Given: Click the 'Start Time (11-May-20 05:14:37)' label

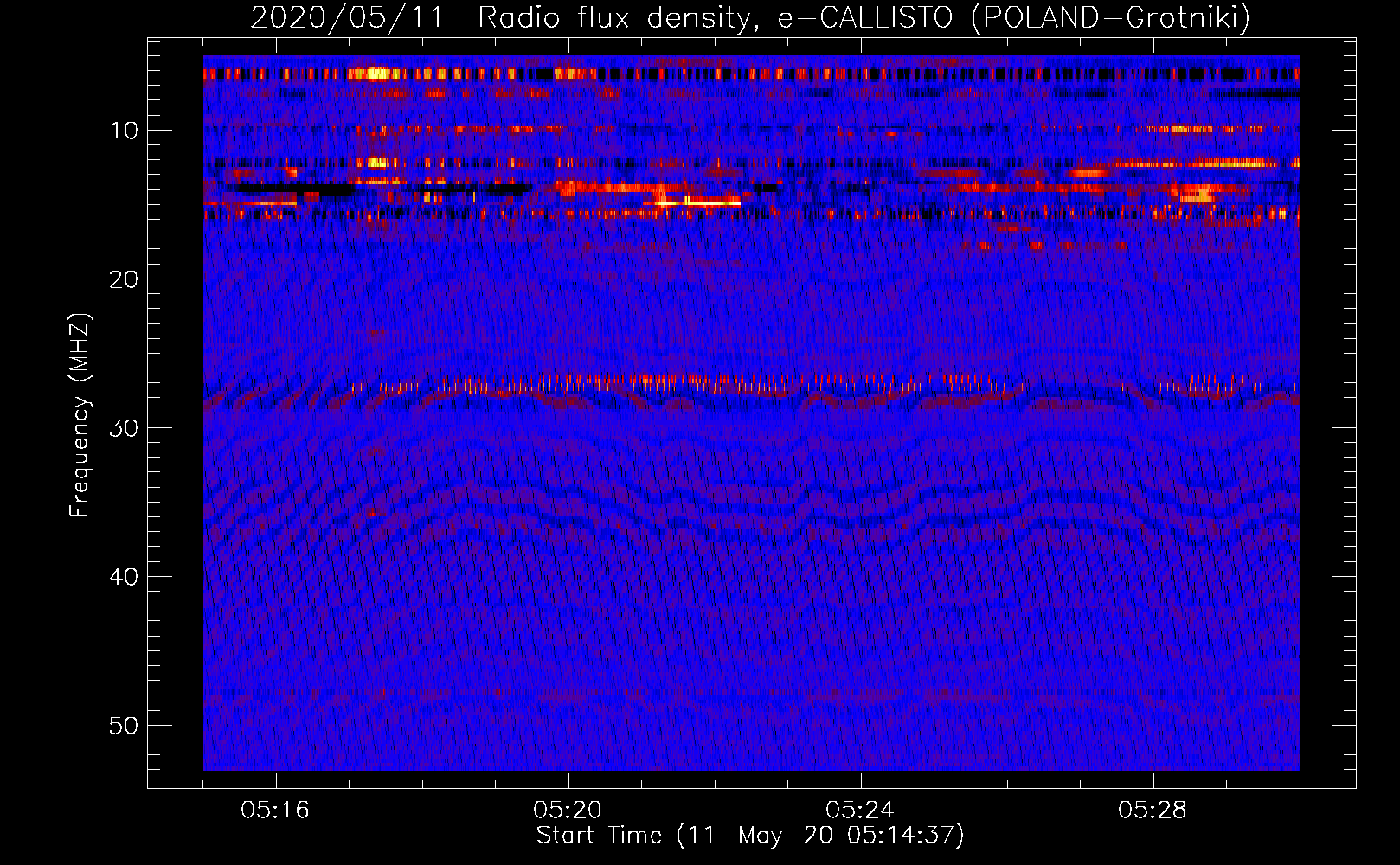Looking at the screenshot, I should [x=750, y=836].
